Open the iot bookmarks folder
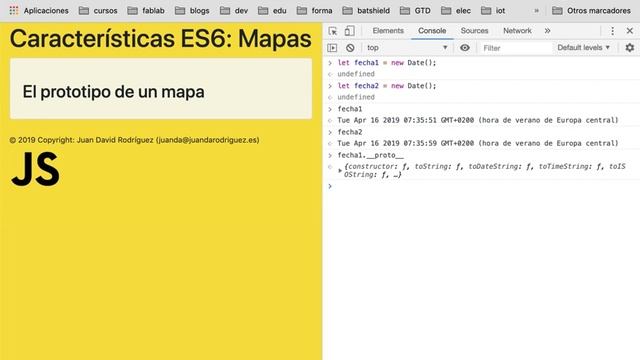 click(493, 11)
